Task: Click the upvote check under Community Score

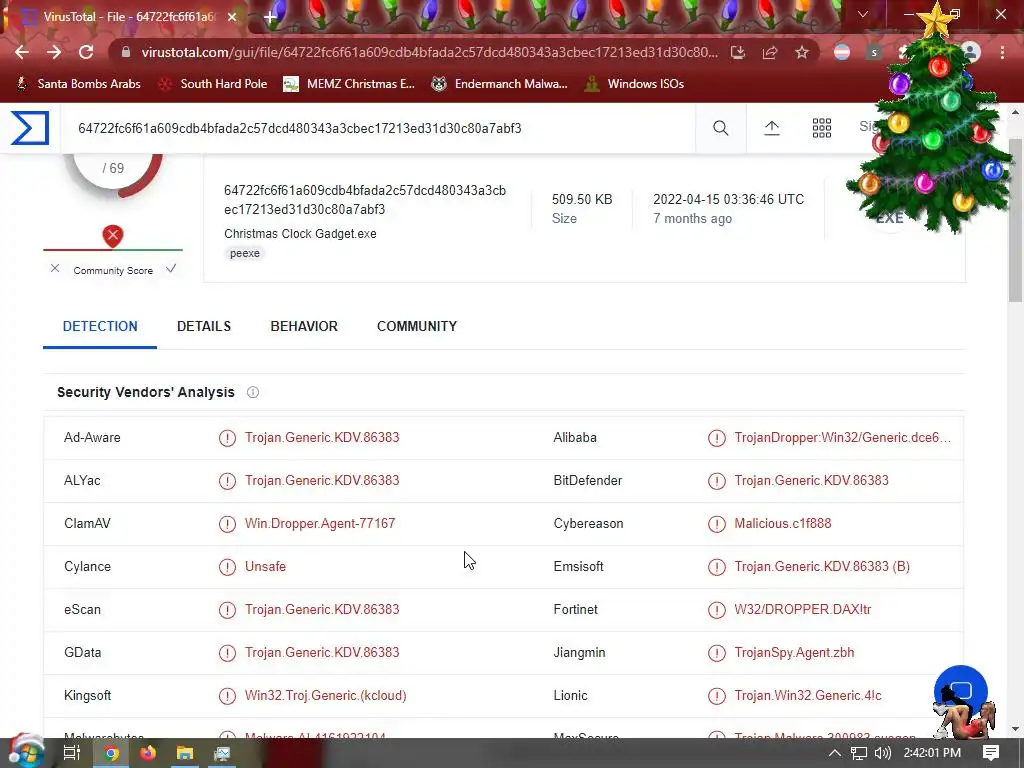Action: [171, 268]
